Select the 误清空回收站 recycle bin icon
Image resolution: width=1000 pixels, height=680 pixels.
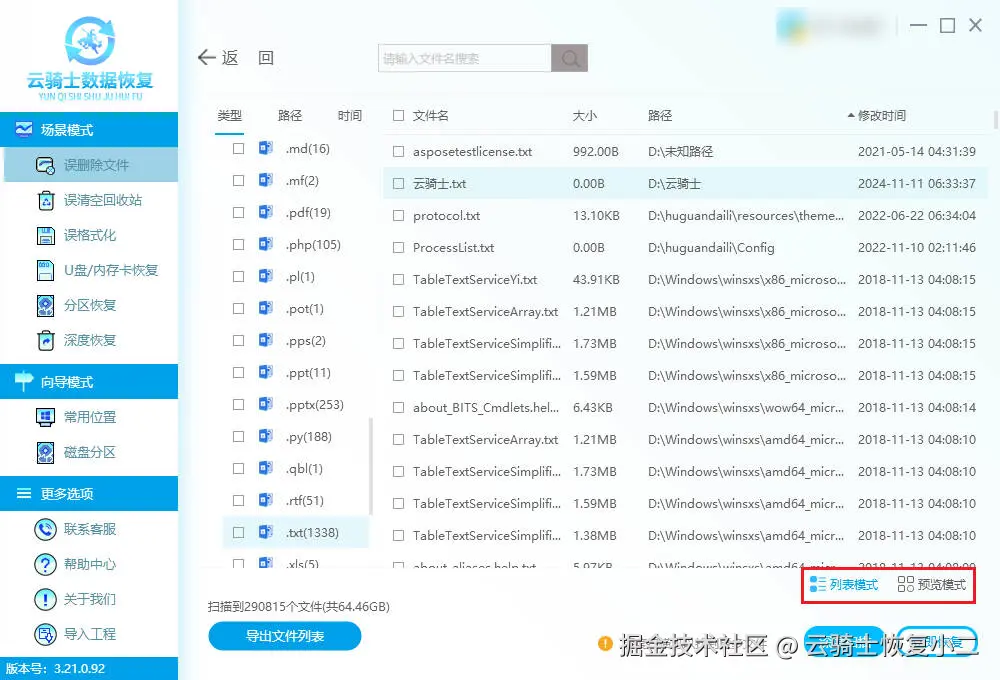tap(45, 200)
